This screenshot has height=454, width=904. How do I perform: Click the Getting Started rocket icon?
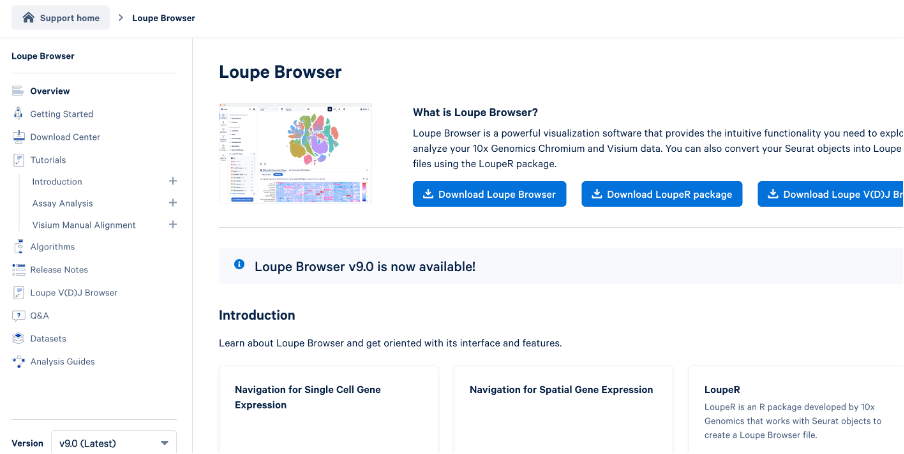pos(18,114)
